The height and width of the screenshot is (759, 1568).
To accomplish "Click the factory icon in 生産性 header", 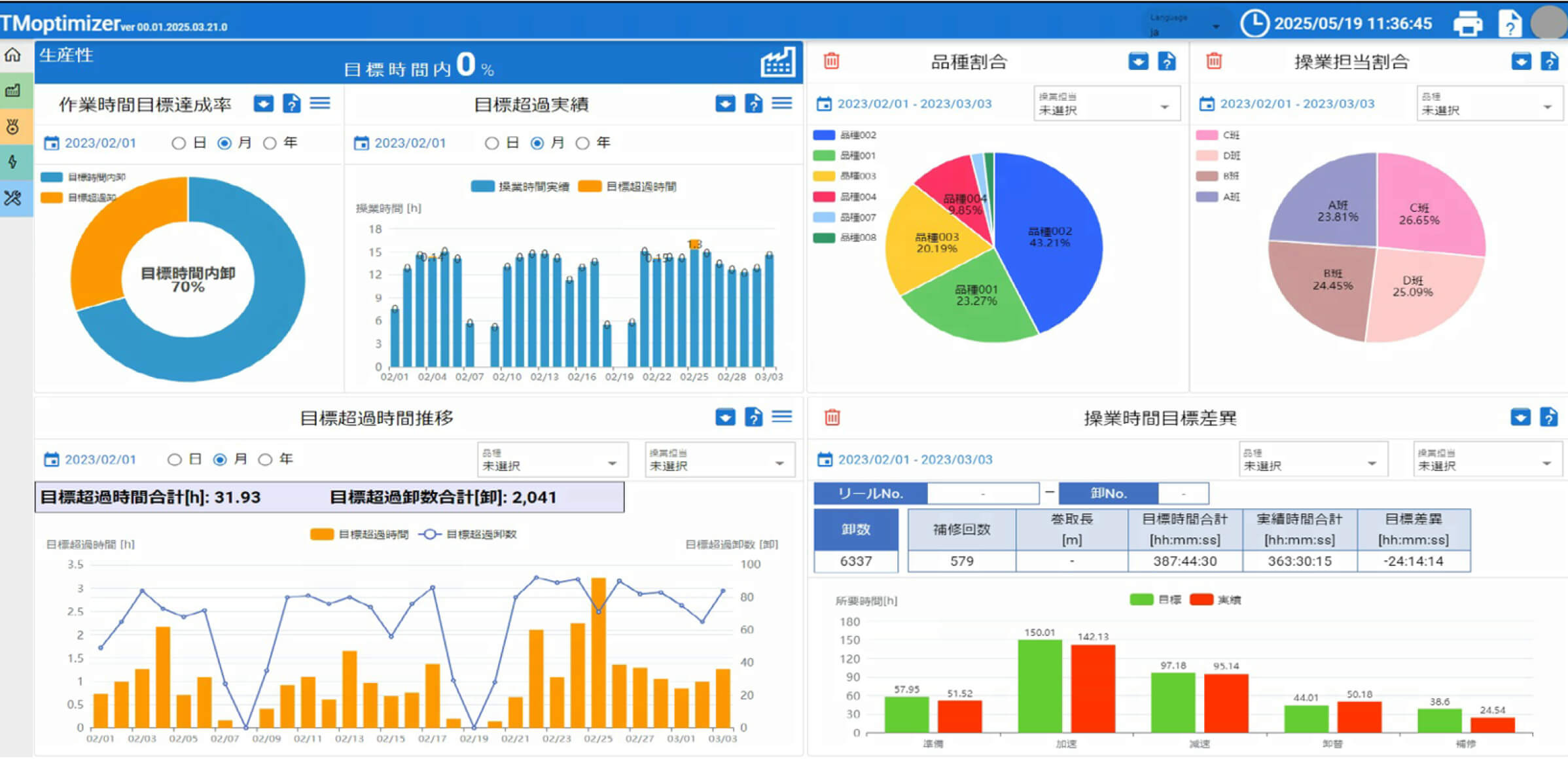I will tap(777, 62).
